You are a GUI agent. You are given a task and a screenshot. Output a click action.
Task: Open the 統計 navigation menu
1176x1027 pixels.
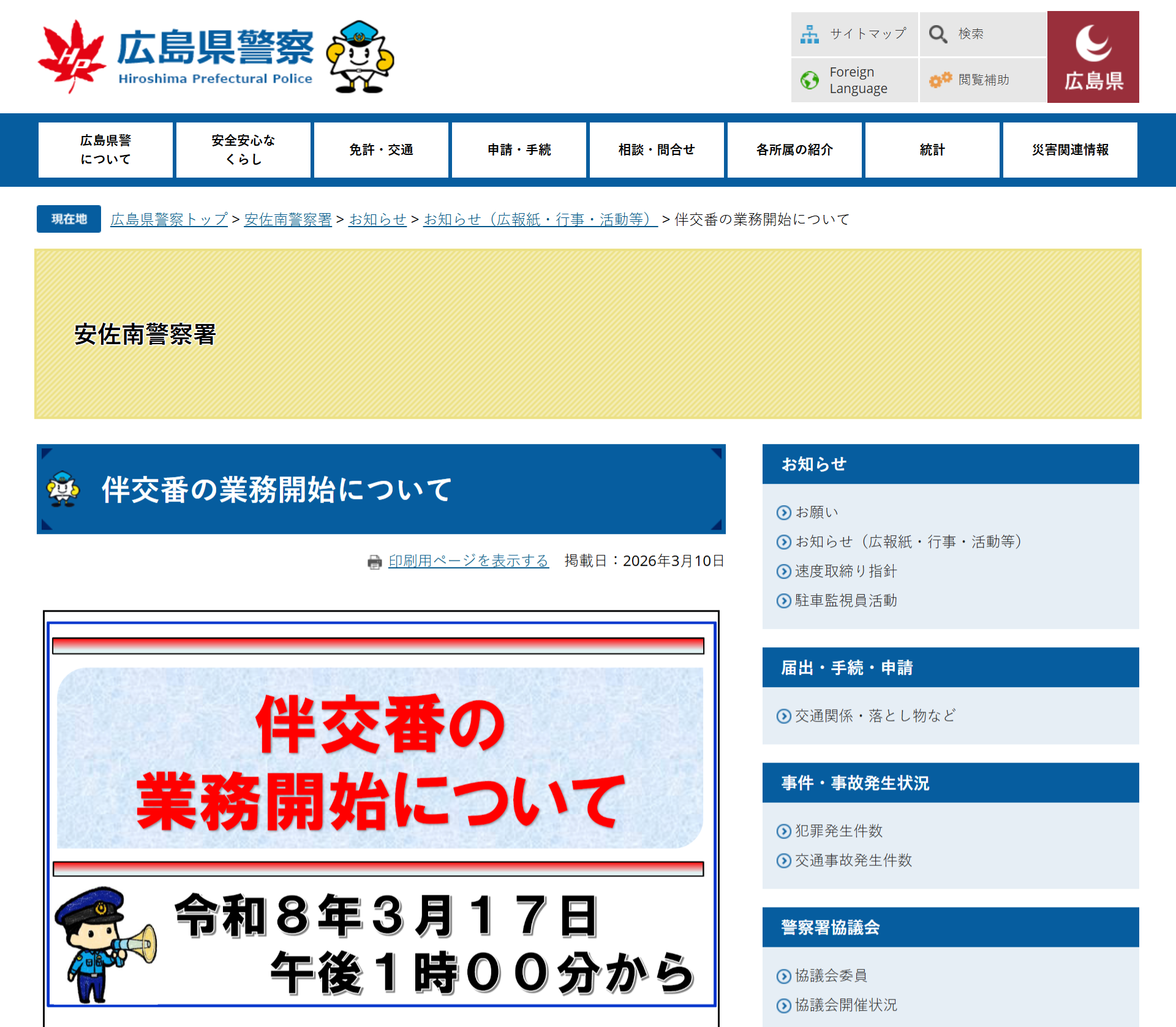pos(932,150)
